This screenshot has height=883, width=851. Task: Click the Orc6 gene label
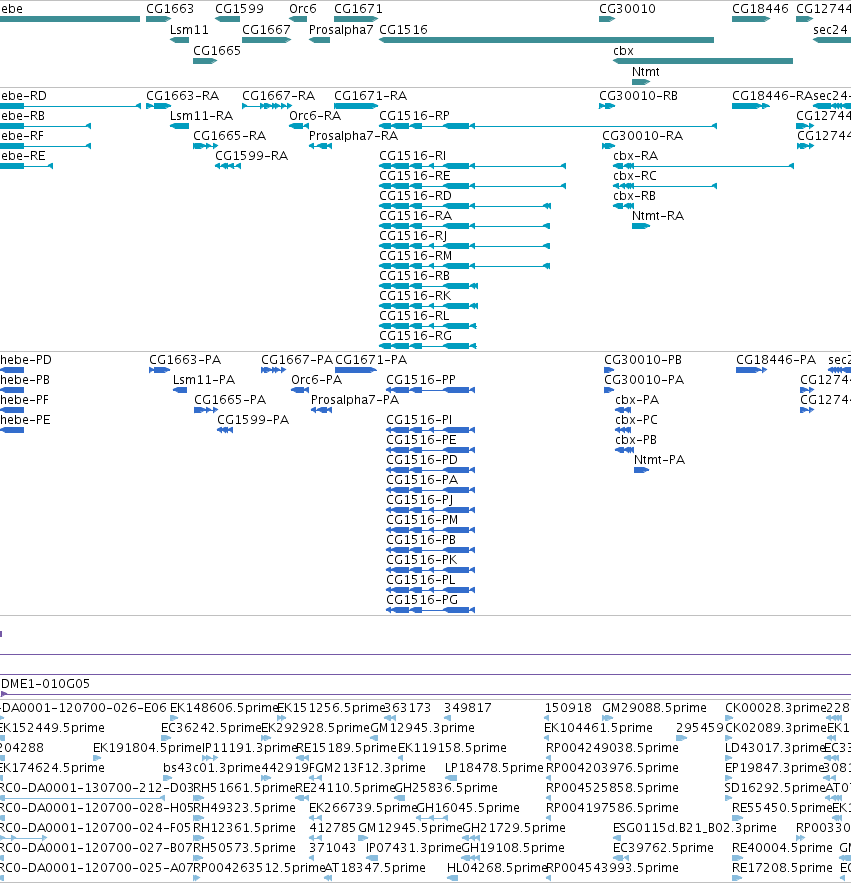click(x=302, y=9)
